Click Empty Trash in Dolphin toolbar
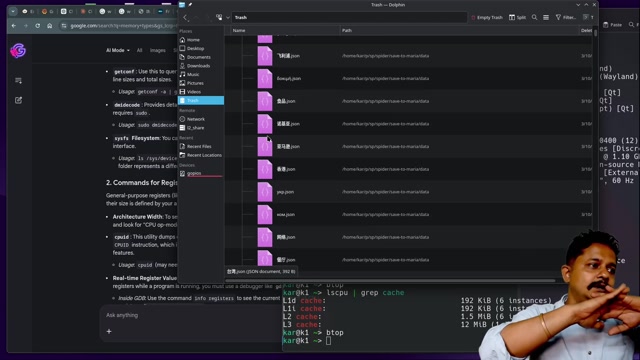This screenshot has width=640, height=360. point(487,18)
